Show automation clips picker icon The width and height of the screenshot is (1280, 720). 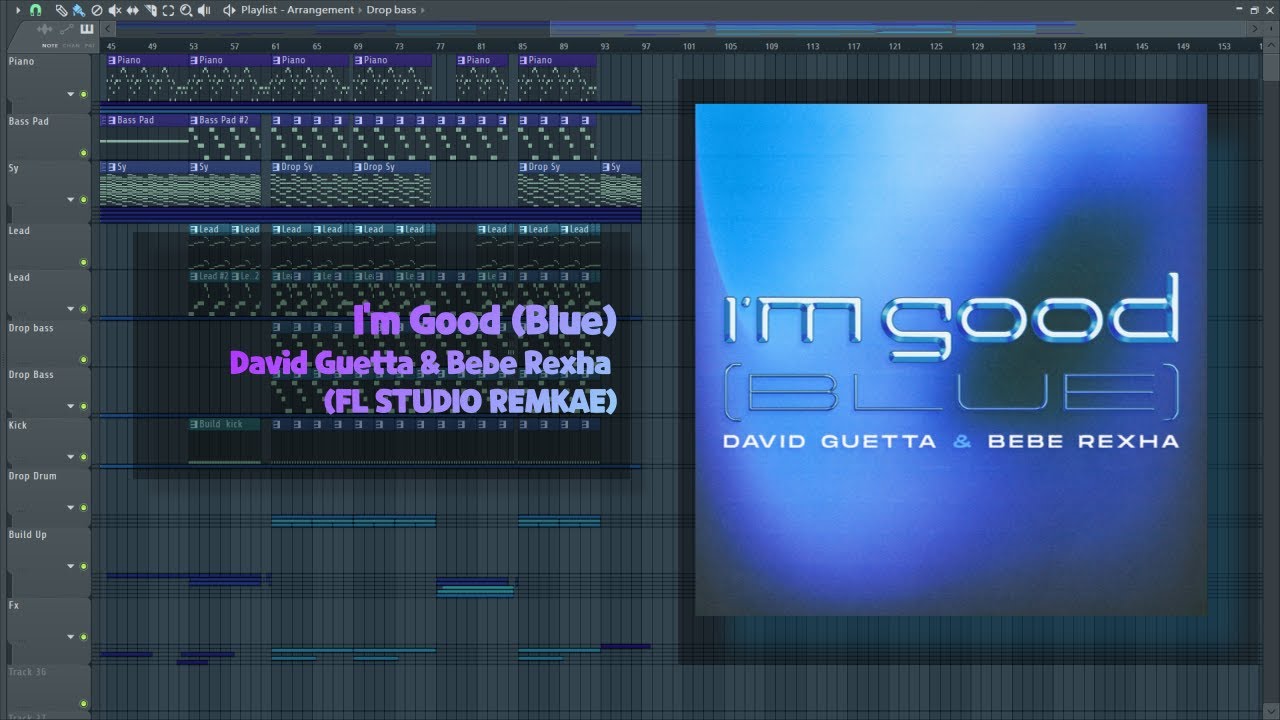coord(67,29)
